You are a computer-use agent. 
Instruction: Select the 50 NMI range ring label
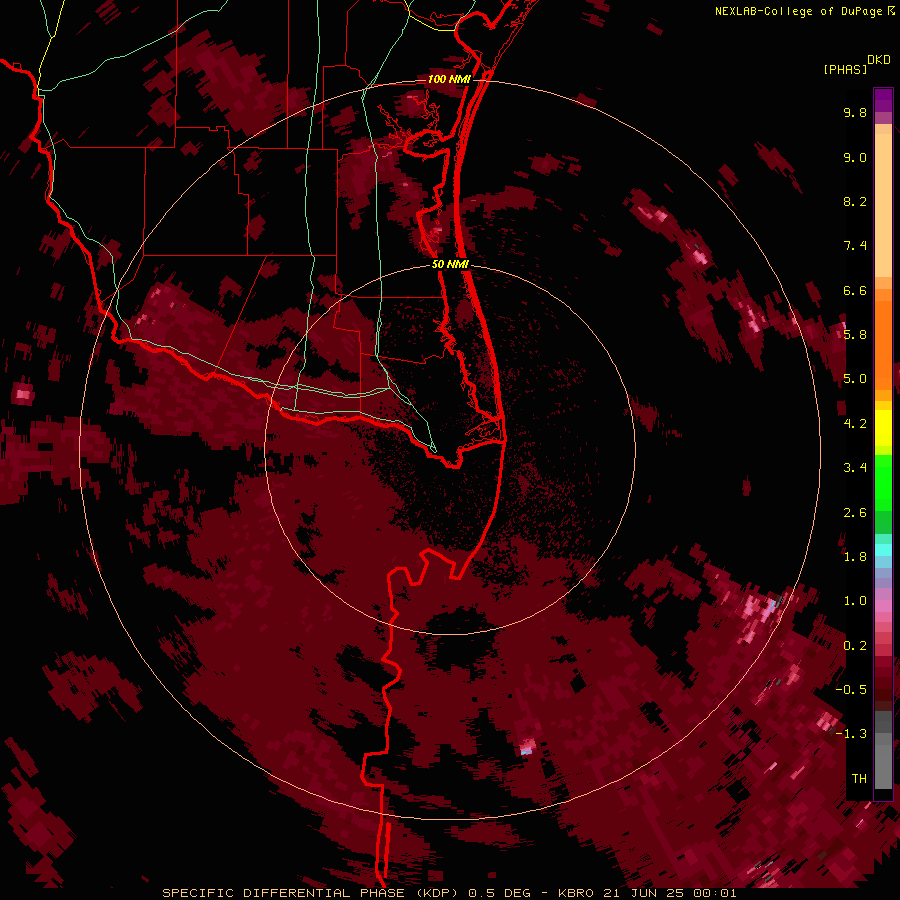[450, 264]
